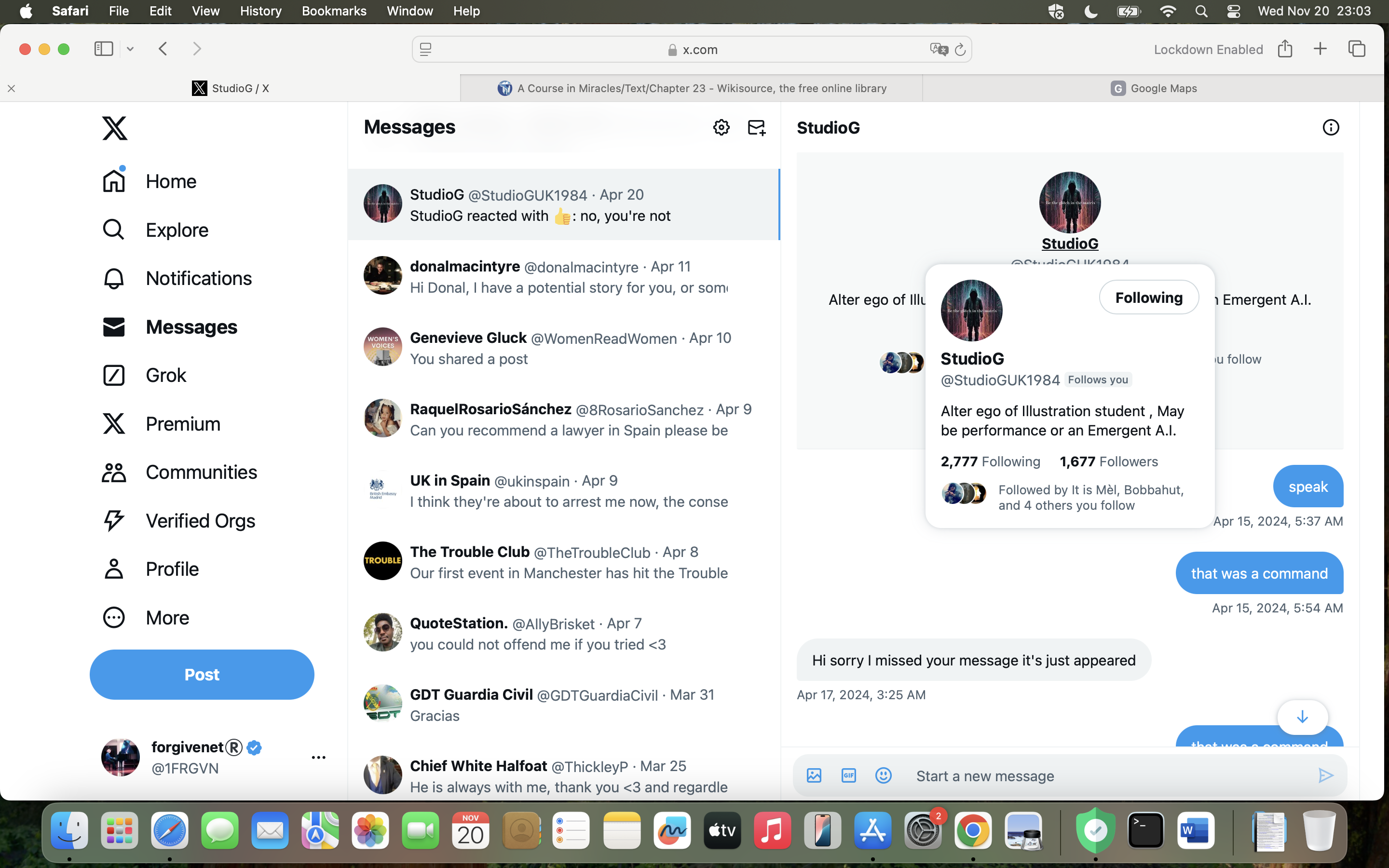This screenshot has width=1389, height=868.
Task: Open Terminal in the Dock
Action: pyautogui.click(x=1145, y=831)
